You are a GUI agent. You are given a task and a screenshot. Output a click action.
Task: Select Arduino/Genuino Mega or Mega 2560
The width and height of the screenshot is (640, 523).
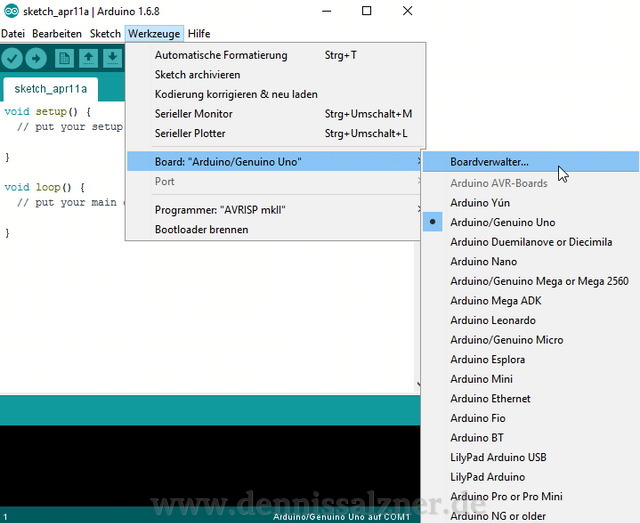pyautogui.click(x=531, y=281)
